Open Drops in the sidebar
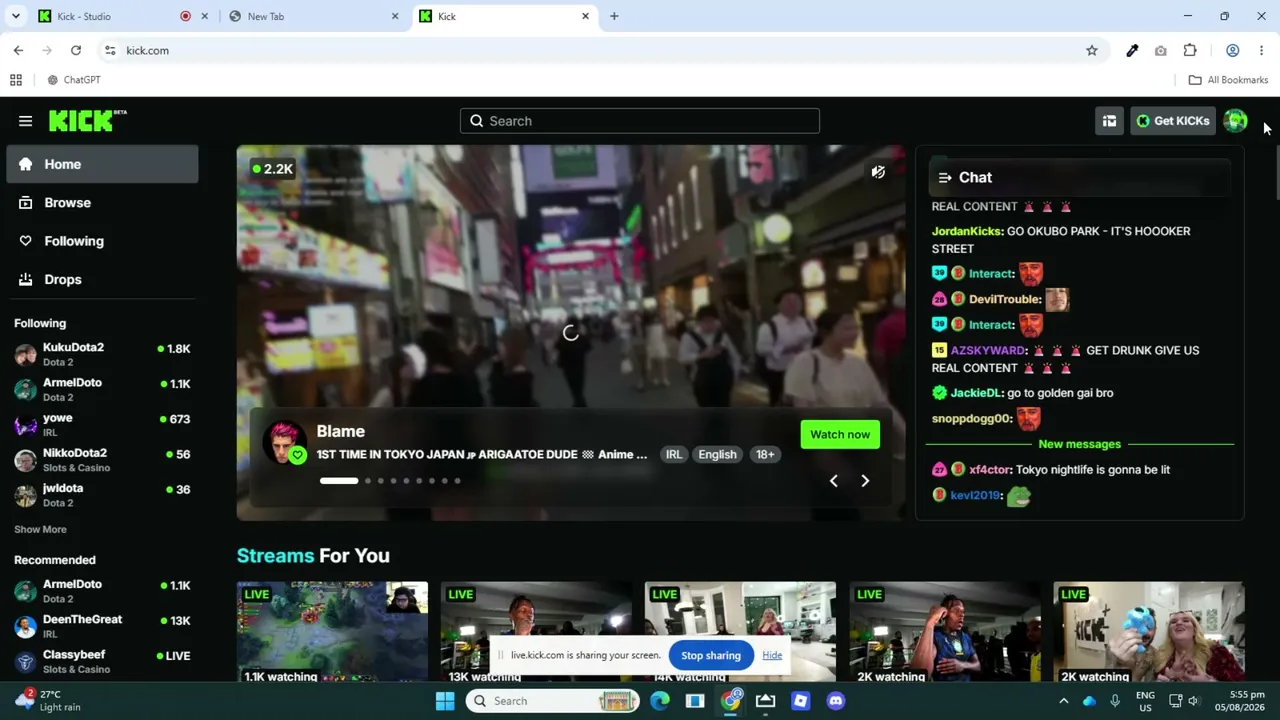The width and height of the screenshot is (1280, 720). tap(102, 280)
